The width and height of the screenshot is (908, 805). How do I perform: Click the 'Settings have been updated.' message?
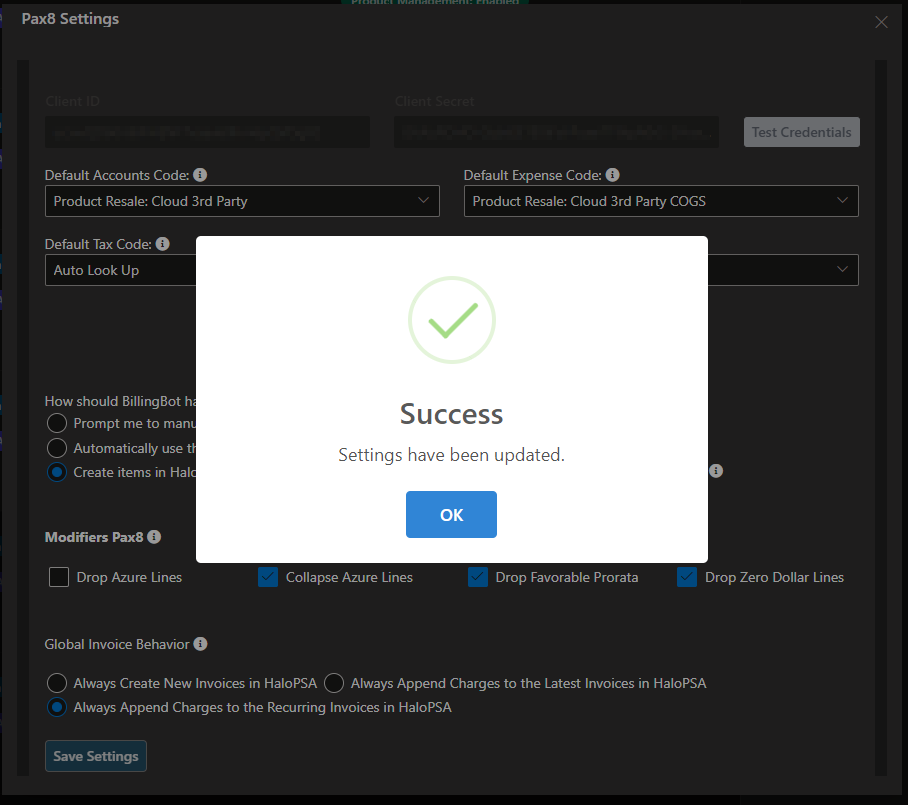451,455
